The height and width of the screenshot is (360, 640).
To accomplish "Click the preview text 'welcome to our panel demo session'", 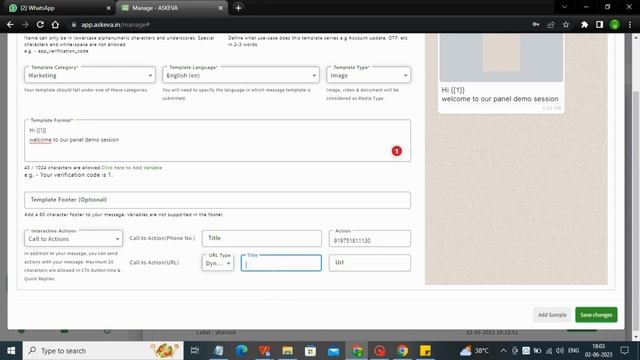I will [x=500, y=99].
